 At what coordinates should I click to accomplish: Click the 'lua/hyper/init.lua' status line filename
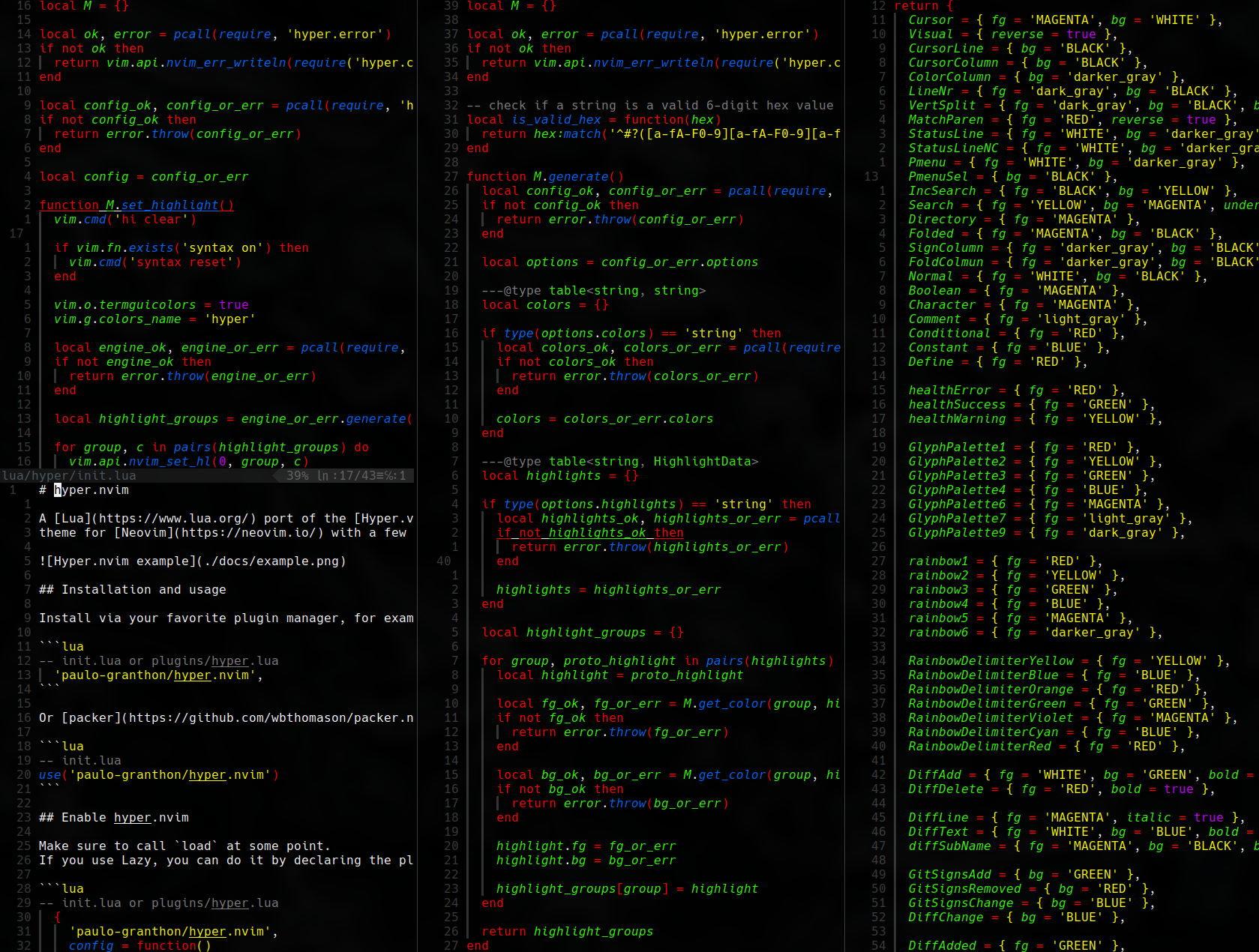point(69,475)
